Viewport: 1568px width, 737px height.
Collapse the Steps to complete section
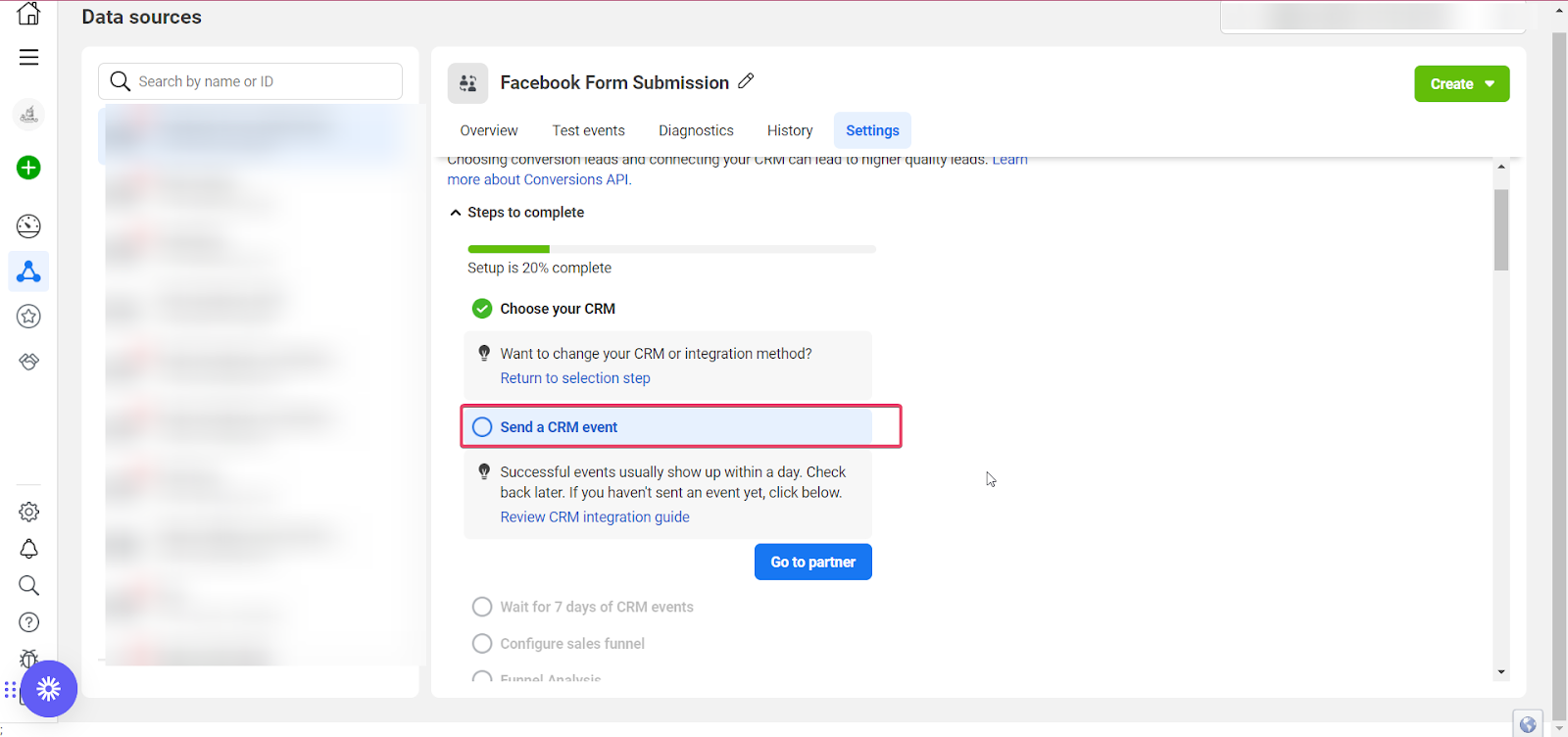pos(455,213)
